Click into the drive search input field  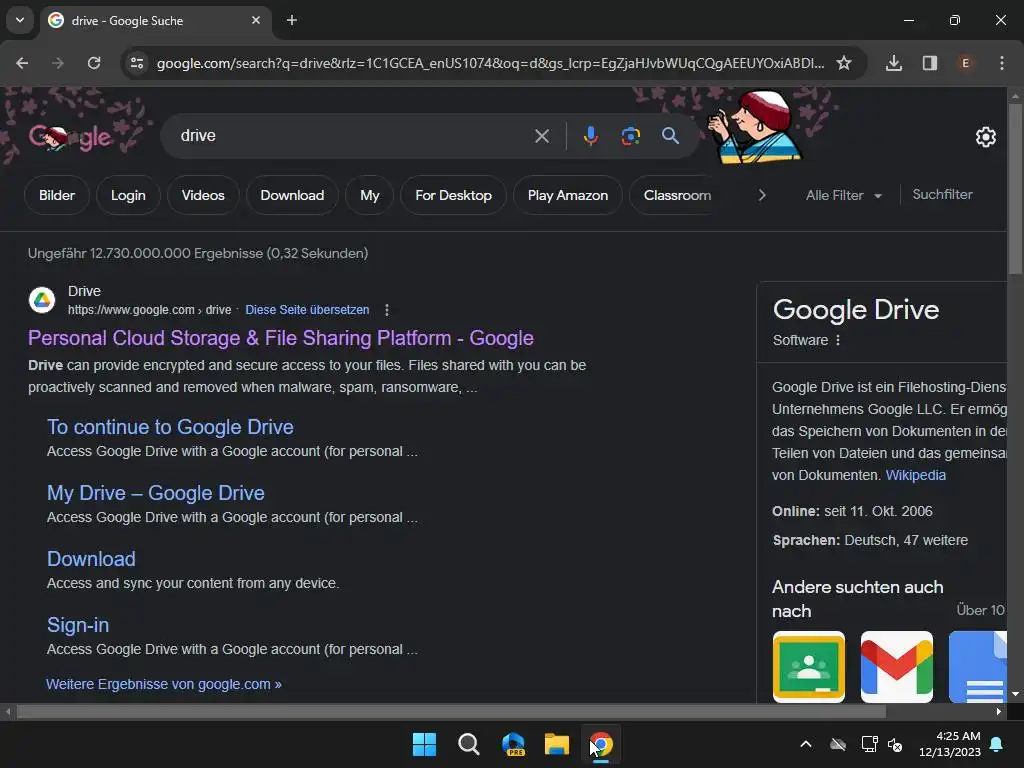(x=353, y=136)
